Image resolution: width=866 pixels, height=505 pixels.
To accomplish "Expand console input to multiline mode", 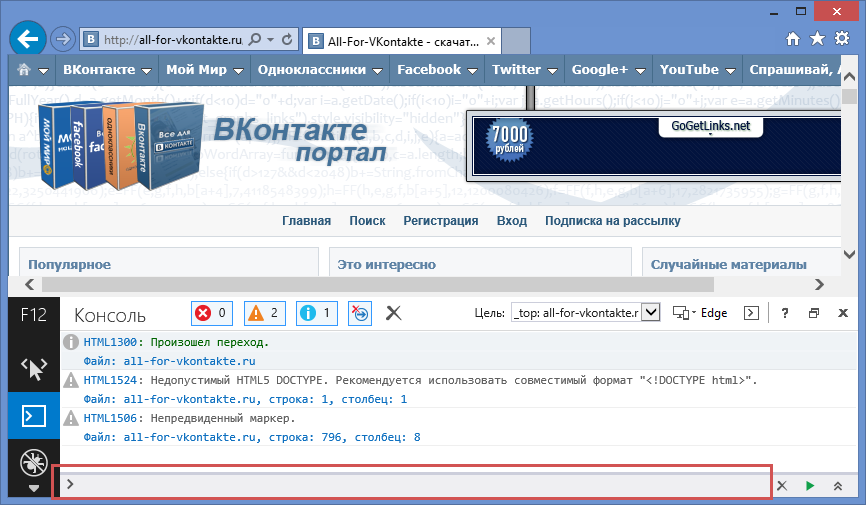I will tap(838, 486).
